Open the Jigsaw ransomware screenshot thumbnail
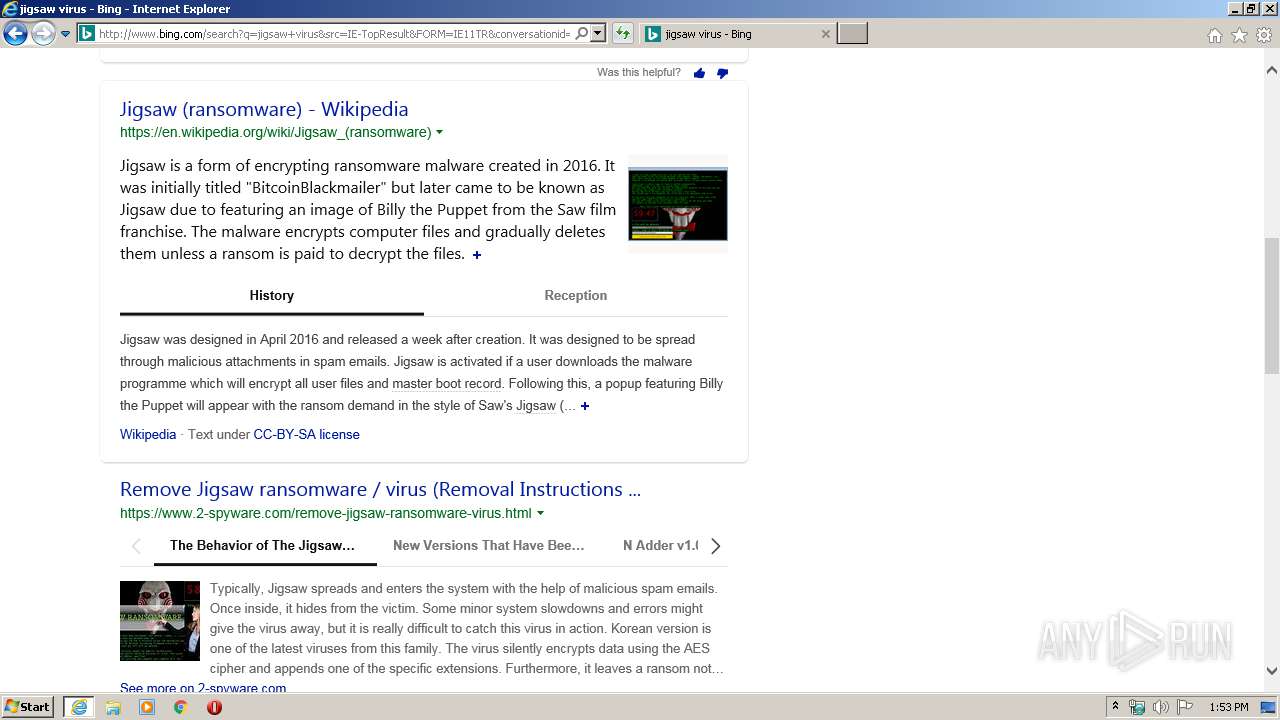The image size is (1280, 720). click(678, 204)
